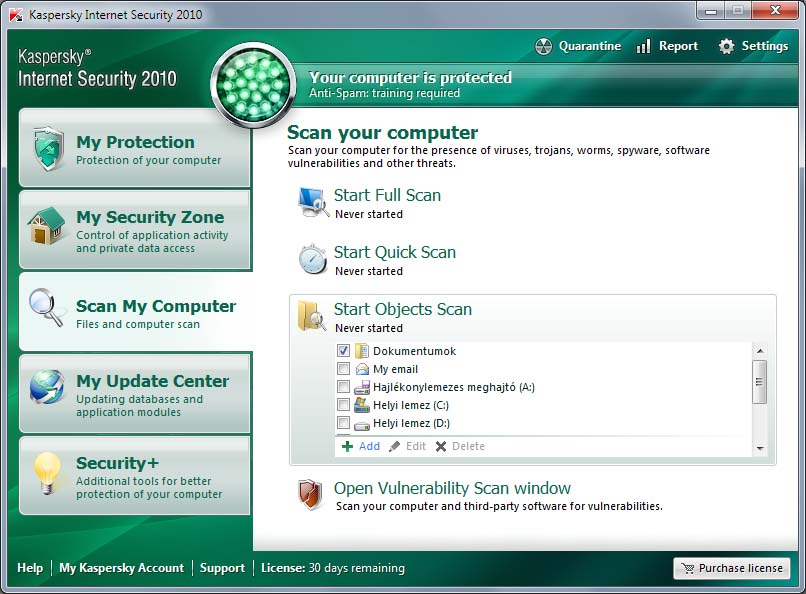
Task: Click the Scan My Computer magnifier icon
Action: pos(45,307)
